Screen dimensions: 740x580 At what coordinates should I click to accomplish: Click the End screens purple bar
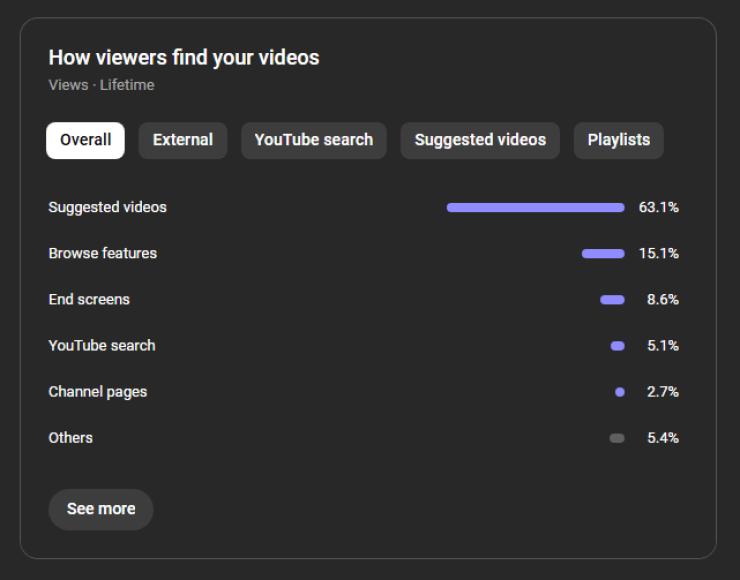pos(612,300)
